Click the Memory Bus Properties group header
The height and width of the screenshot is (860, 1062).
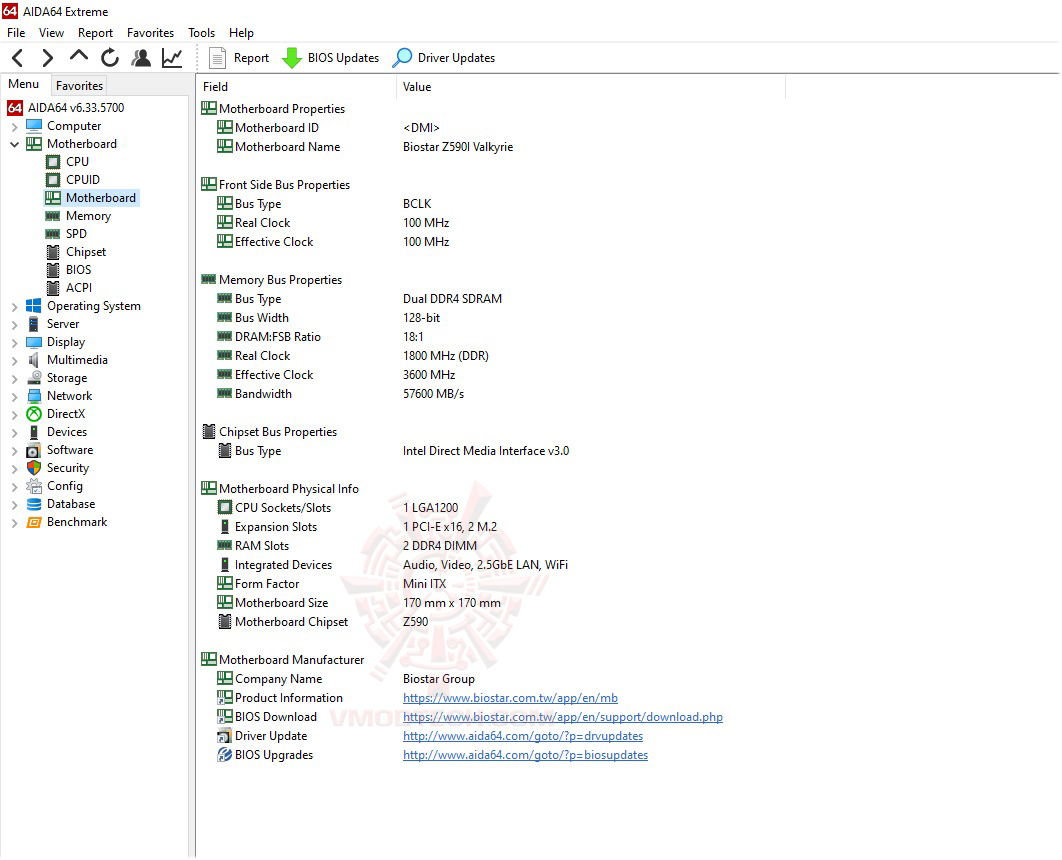[272, 280]
